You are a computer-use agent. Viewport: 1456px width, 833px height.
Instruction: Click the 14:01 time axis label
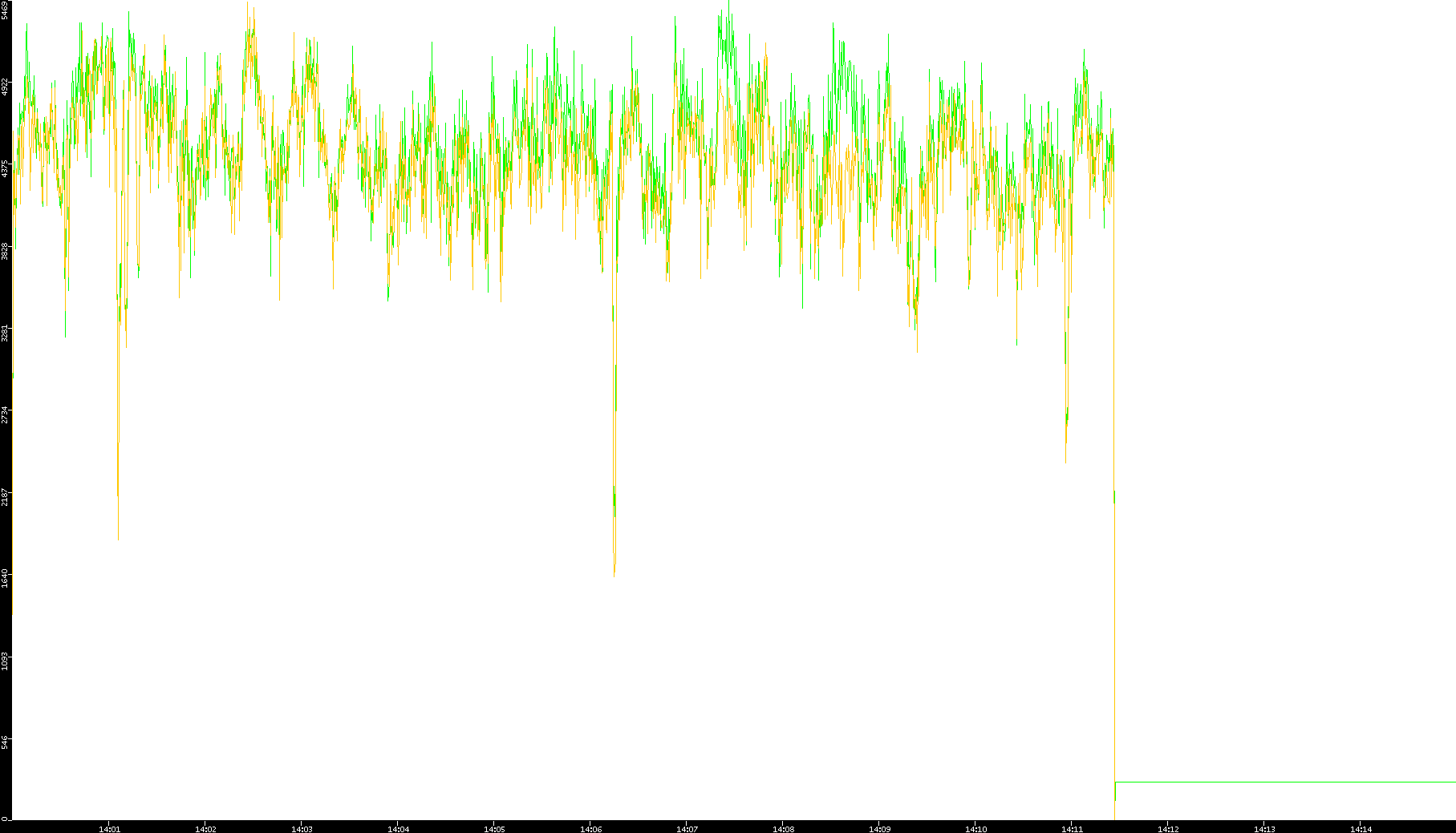[109, 829]
